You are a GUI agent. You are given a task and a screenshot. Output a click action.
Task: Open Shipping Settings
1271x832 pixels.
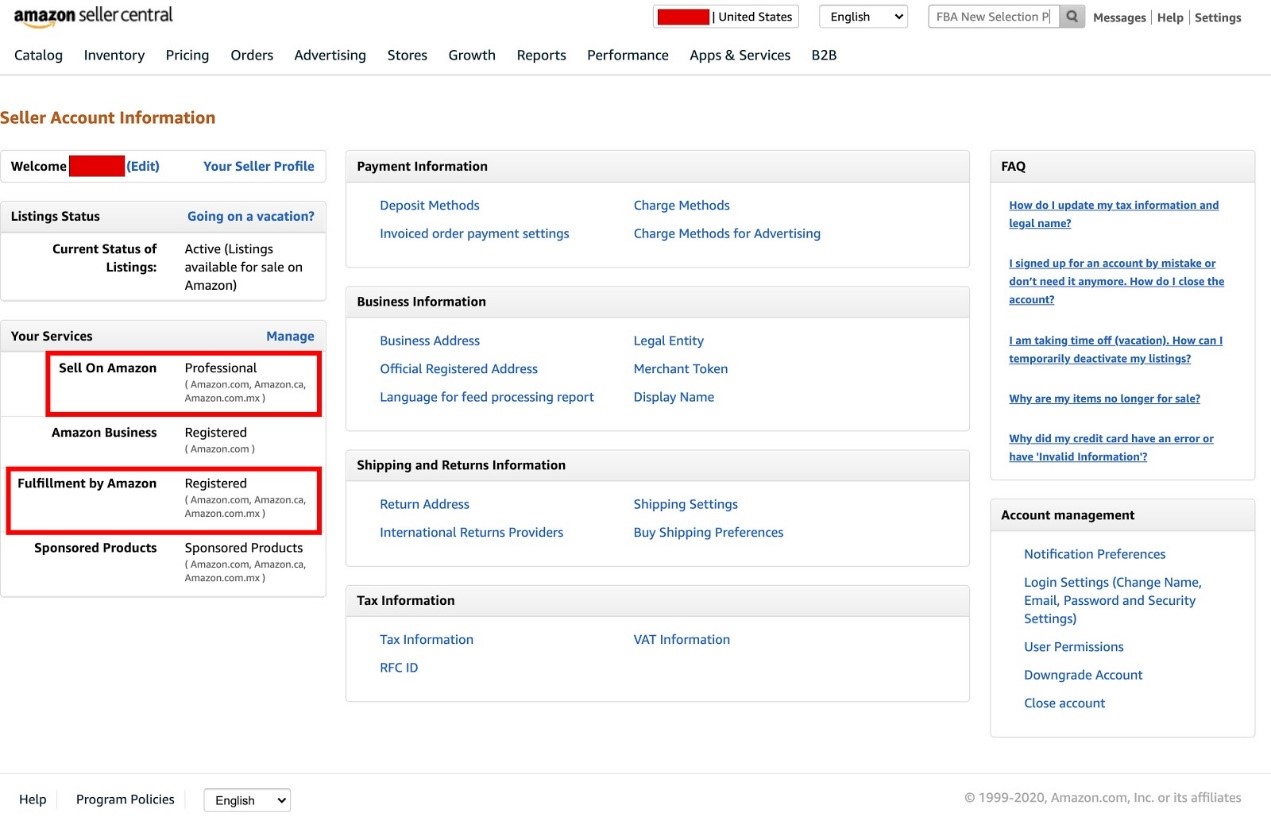click(685, 504)
